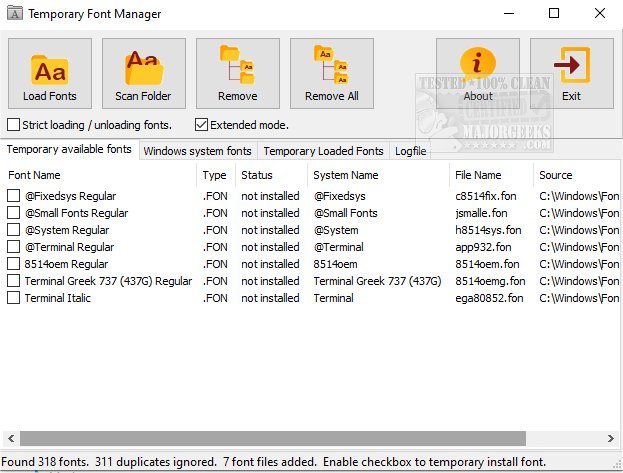Open the About info dialog
The height and width of the screenshot is (473, 623).
point(478,74)
